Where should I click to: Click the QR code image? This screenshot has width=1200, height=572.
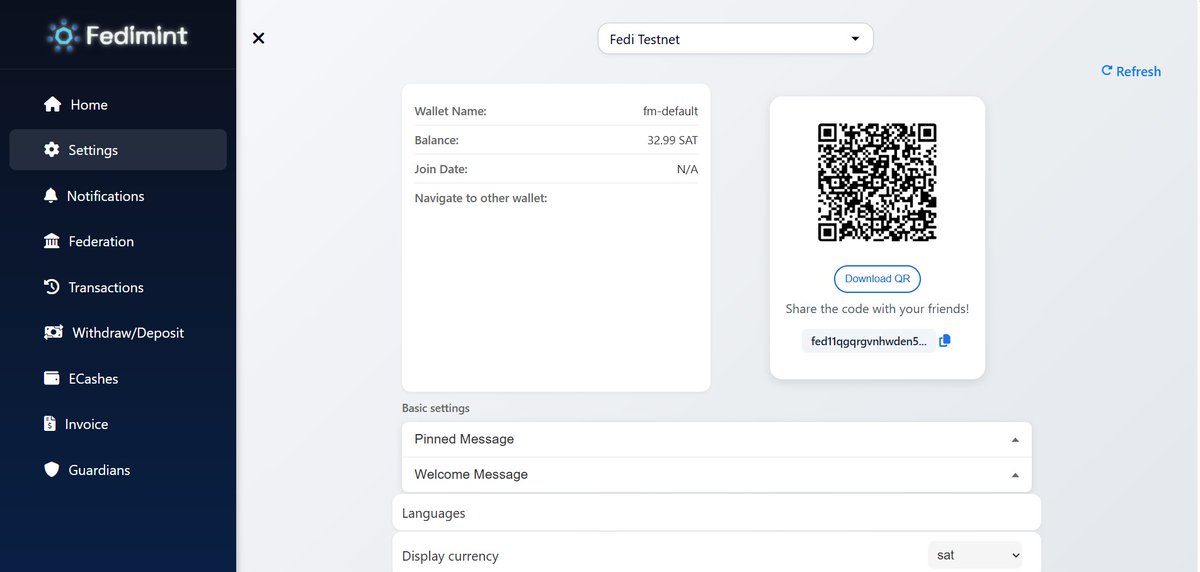click(877, 182)
